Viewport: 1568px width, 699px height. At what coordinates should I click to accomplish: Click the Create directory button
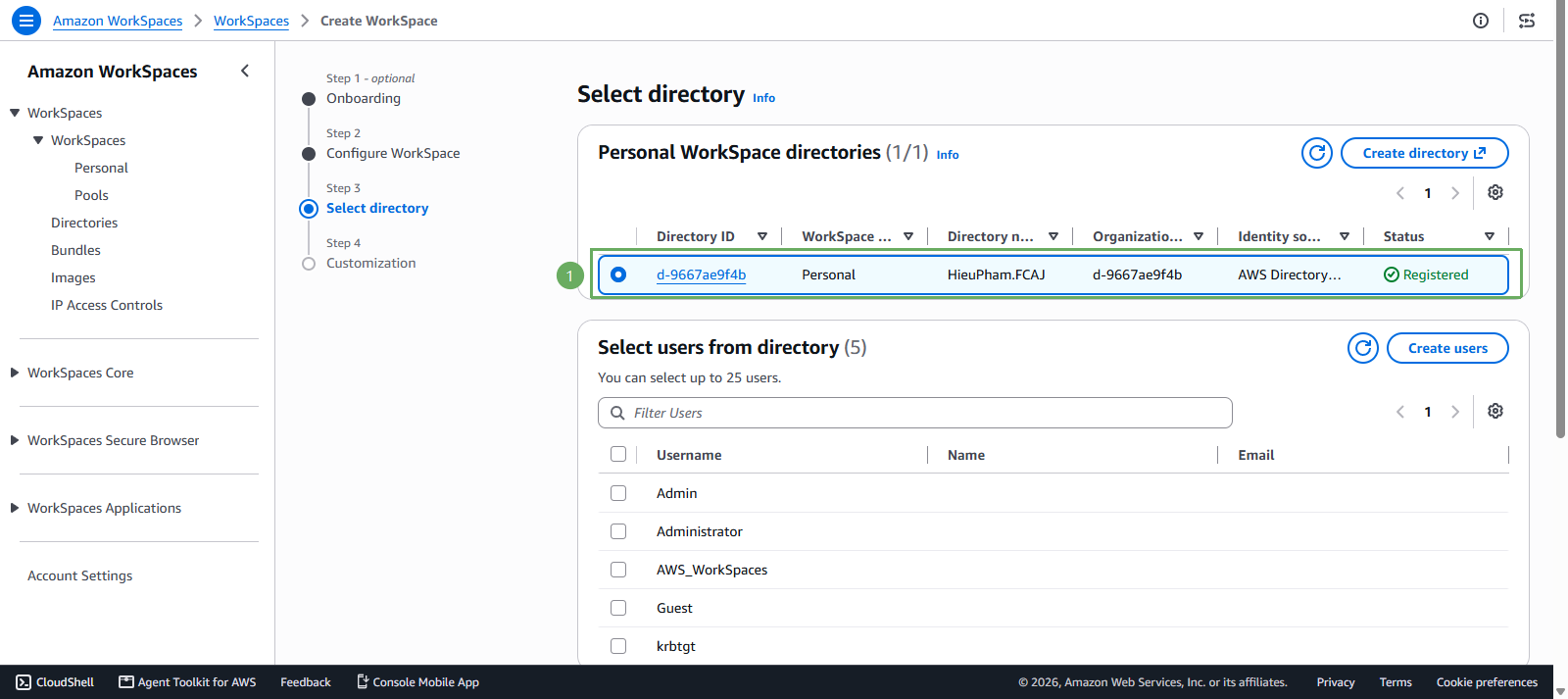click(x=1424, y=153)
